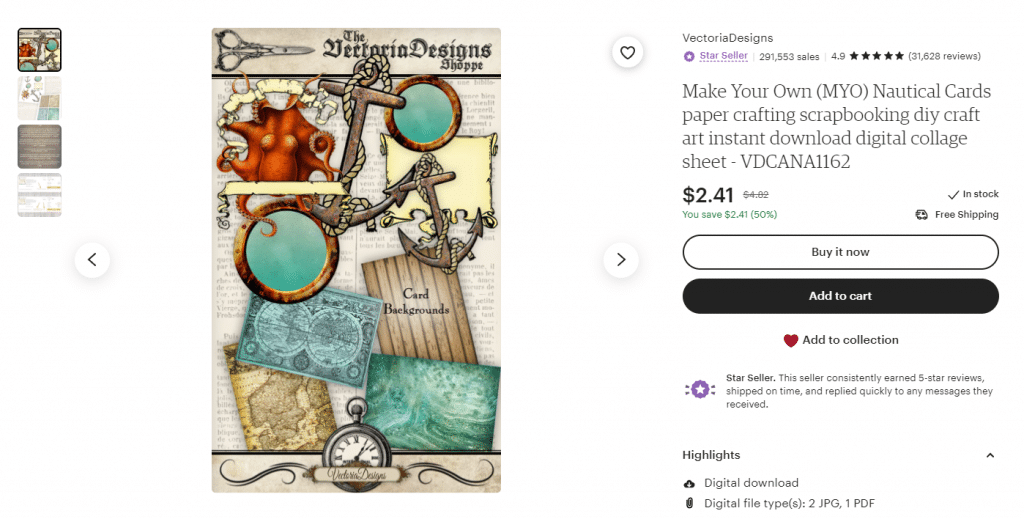Viewport: 1024px width, 519px height.
Task: Select the first nautical cards thumbnail
Action: coord(40,50)
